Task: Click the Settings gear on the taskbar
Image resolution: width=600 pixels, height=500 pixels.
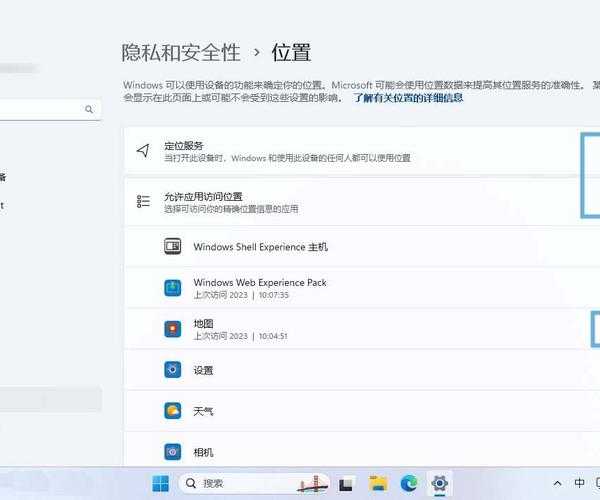Action: click(439, 484)
